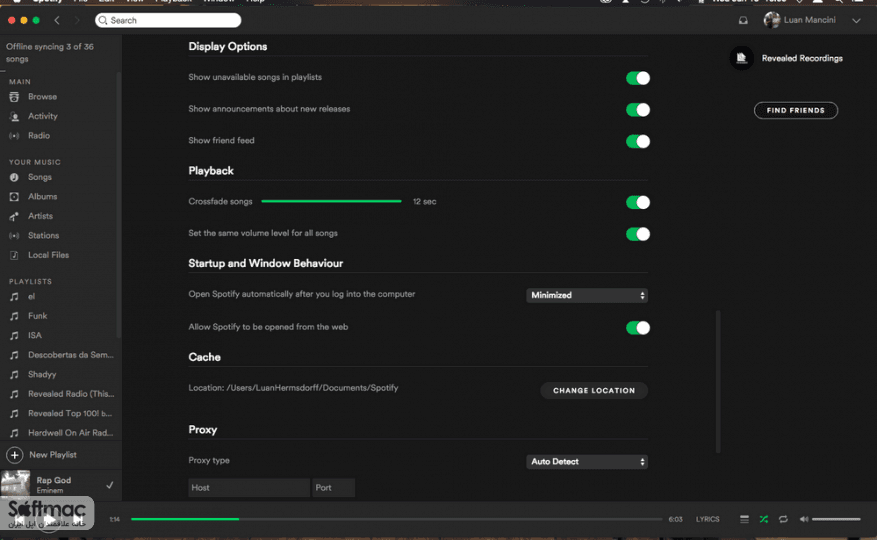Click the settings page scrollbar
This screenshot has width=877, height=540.
point(718,382)
